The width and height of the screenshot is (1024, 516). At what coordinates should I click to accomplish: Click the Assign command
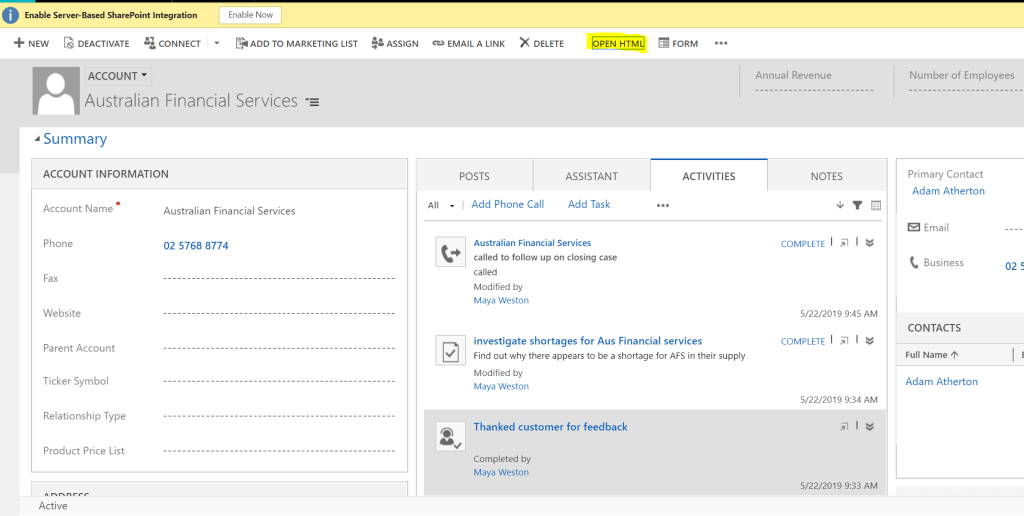pyautogui.click(x=395, y=44)
